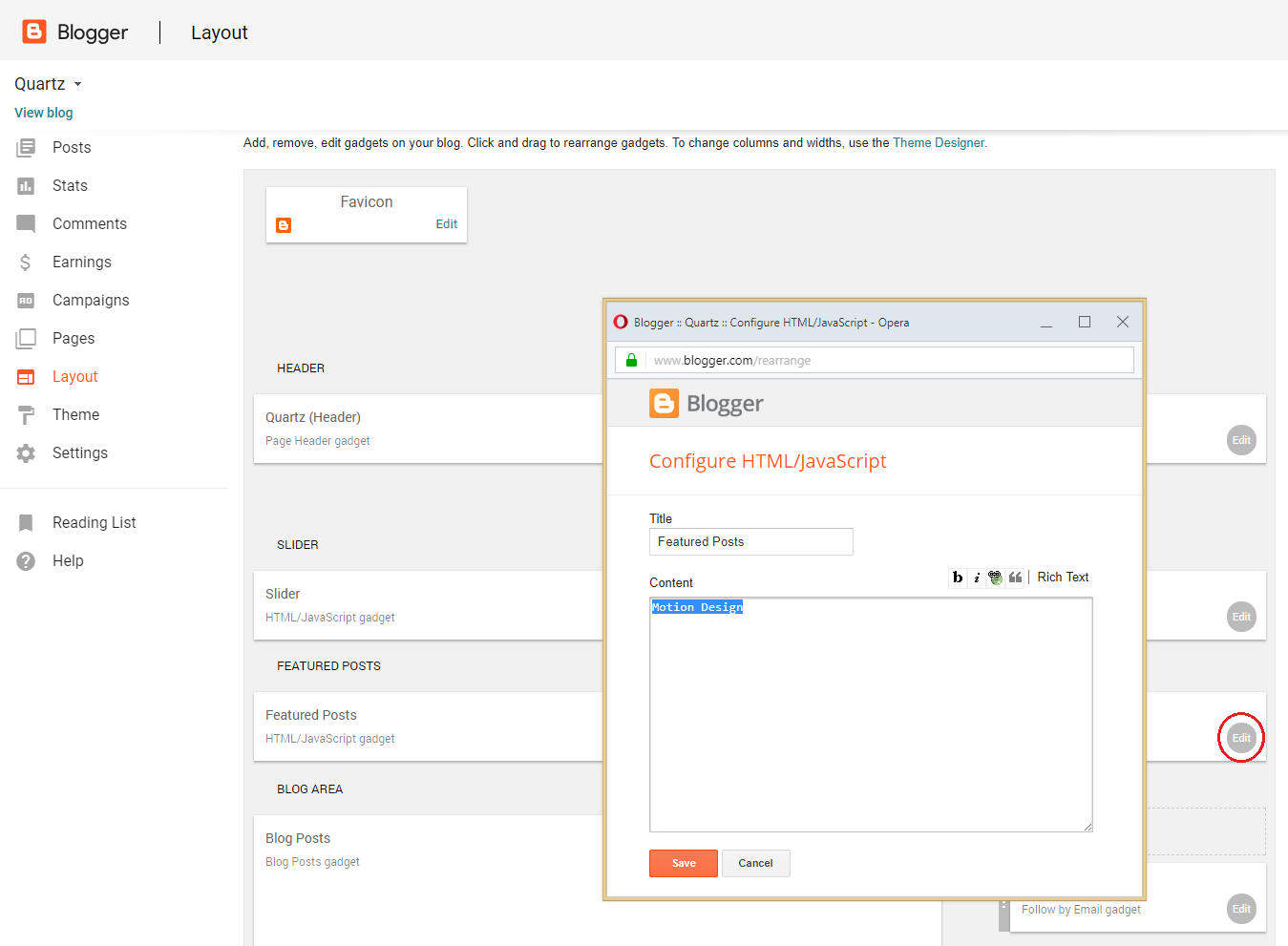This screenshot has height=946, width=1288.
Task: Go to Posts in the sidebar
Action: tap(72, 147)
